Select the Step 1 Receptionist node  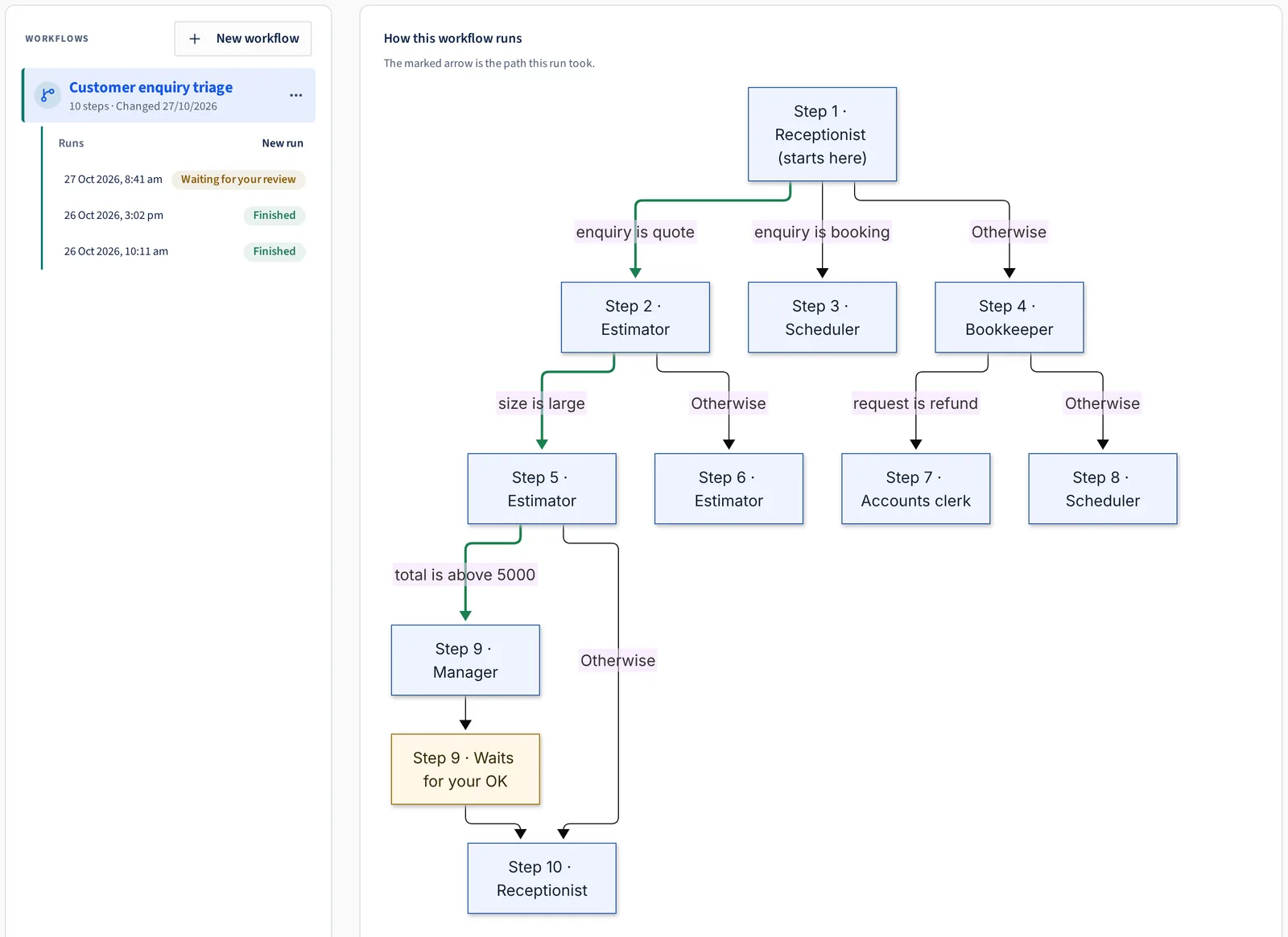[822, 134]
